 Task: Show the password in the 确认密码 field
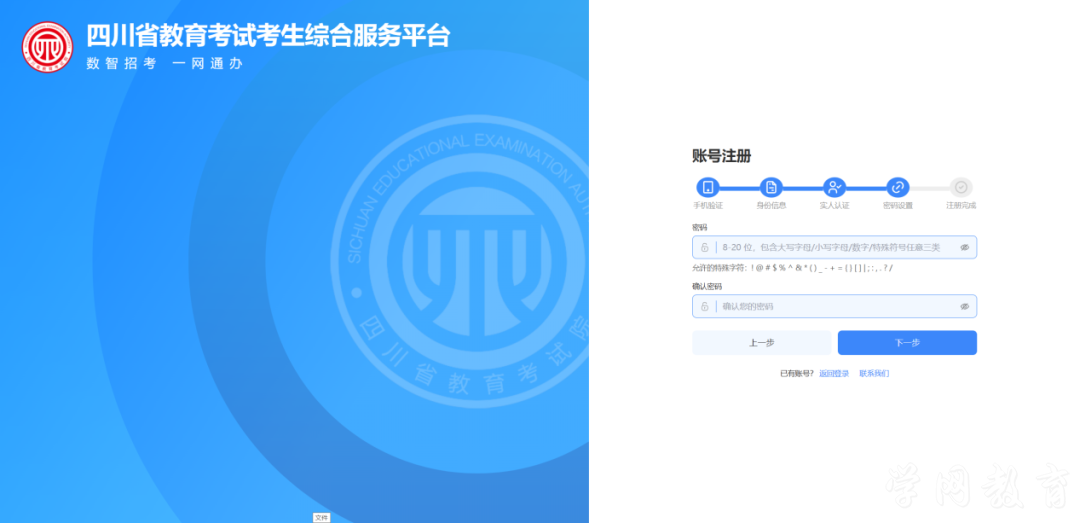point(964,307)
